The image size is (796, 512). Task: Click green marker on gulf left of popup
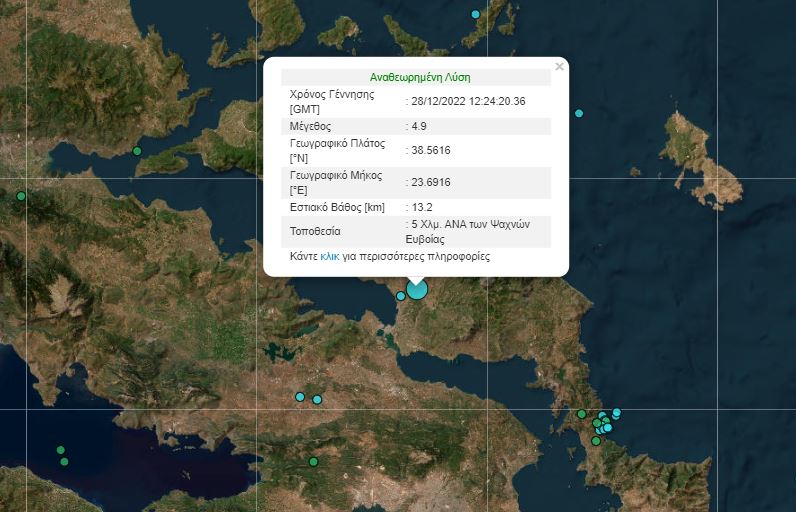[x=137, y=151]
